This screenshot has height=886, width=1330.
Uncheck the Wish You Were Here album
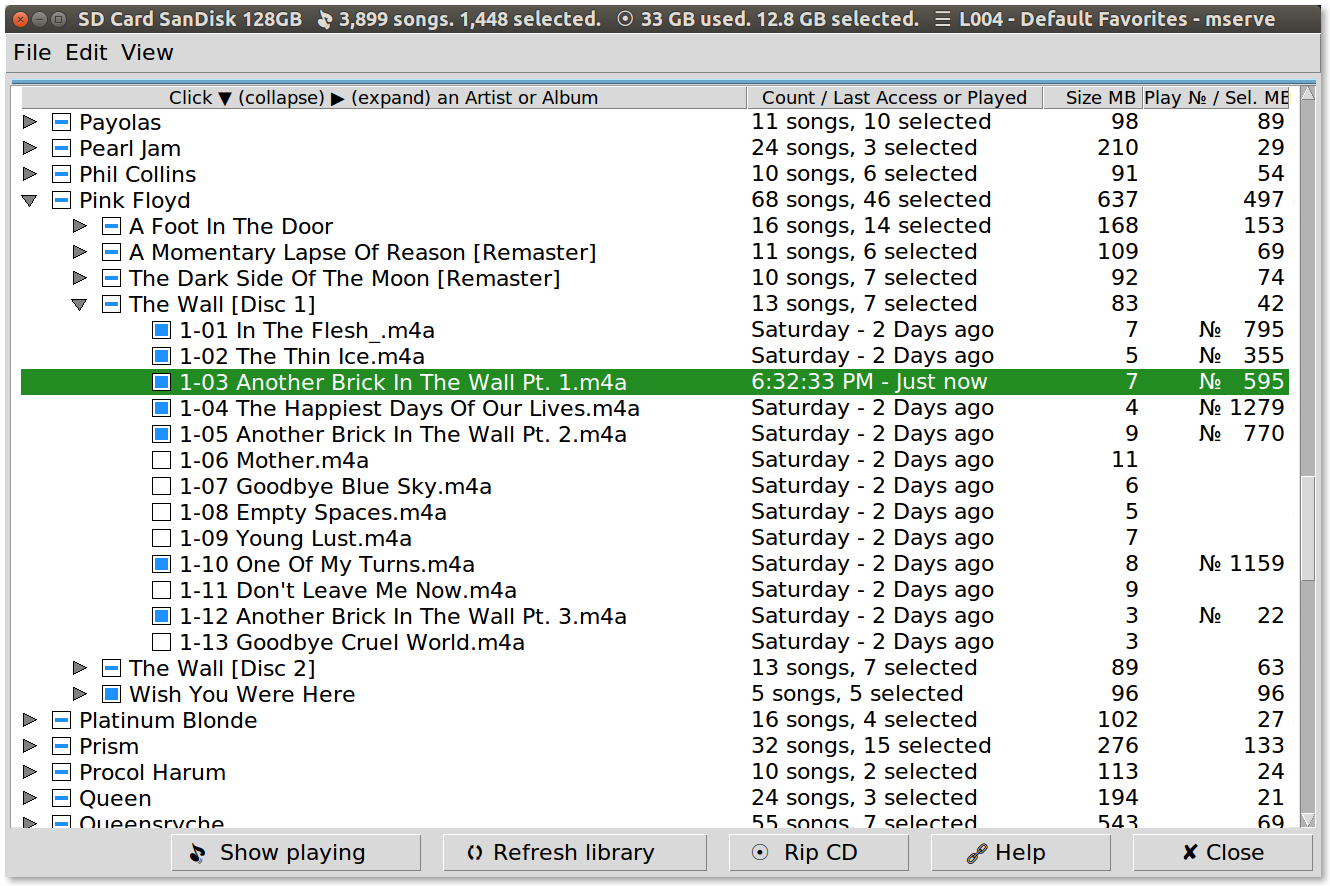tap(111, 694)
